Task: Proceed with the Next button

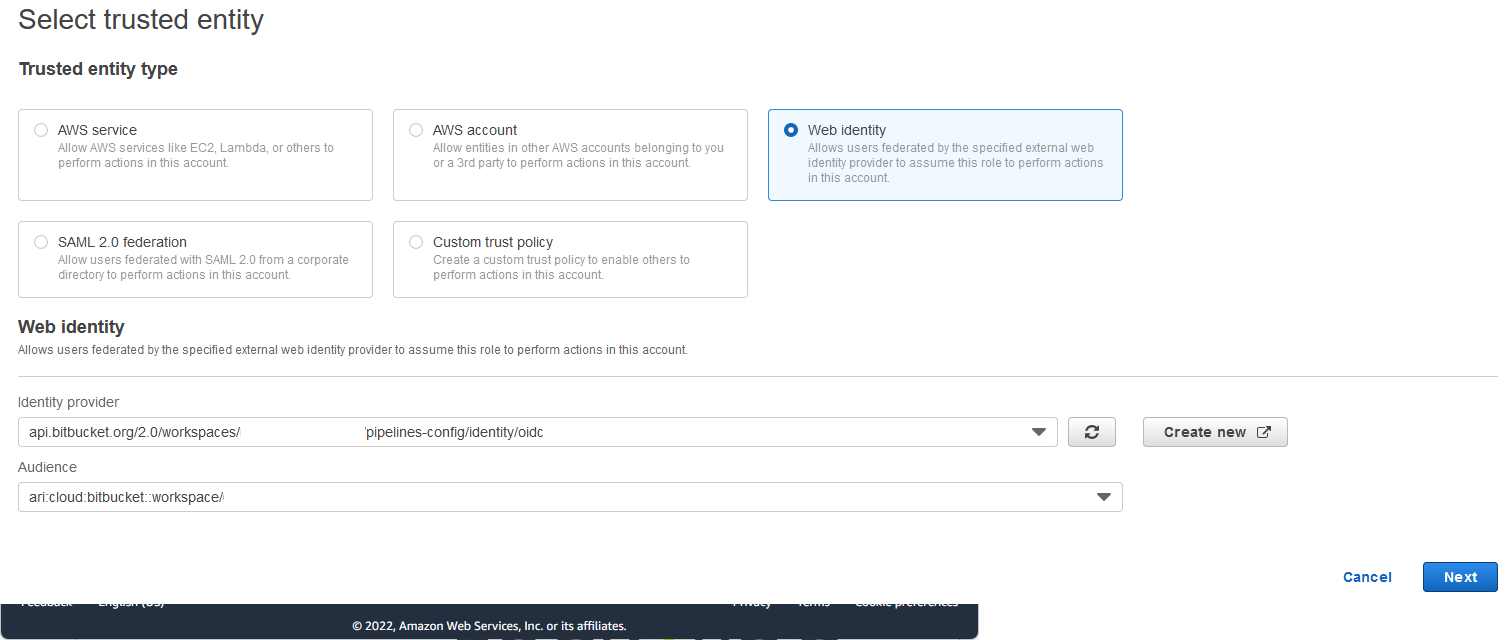Action: (1460, 577)
